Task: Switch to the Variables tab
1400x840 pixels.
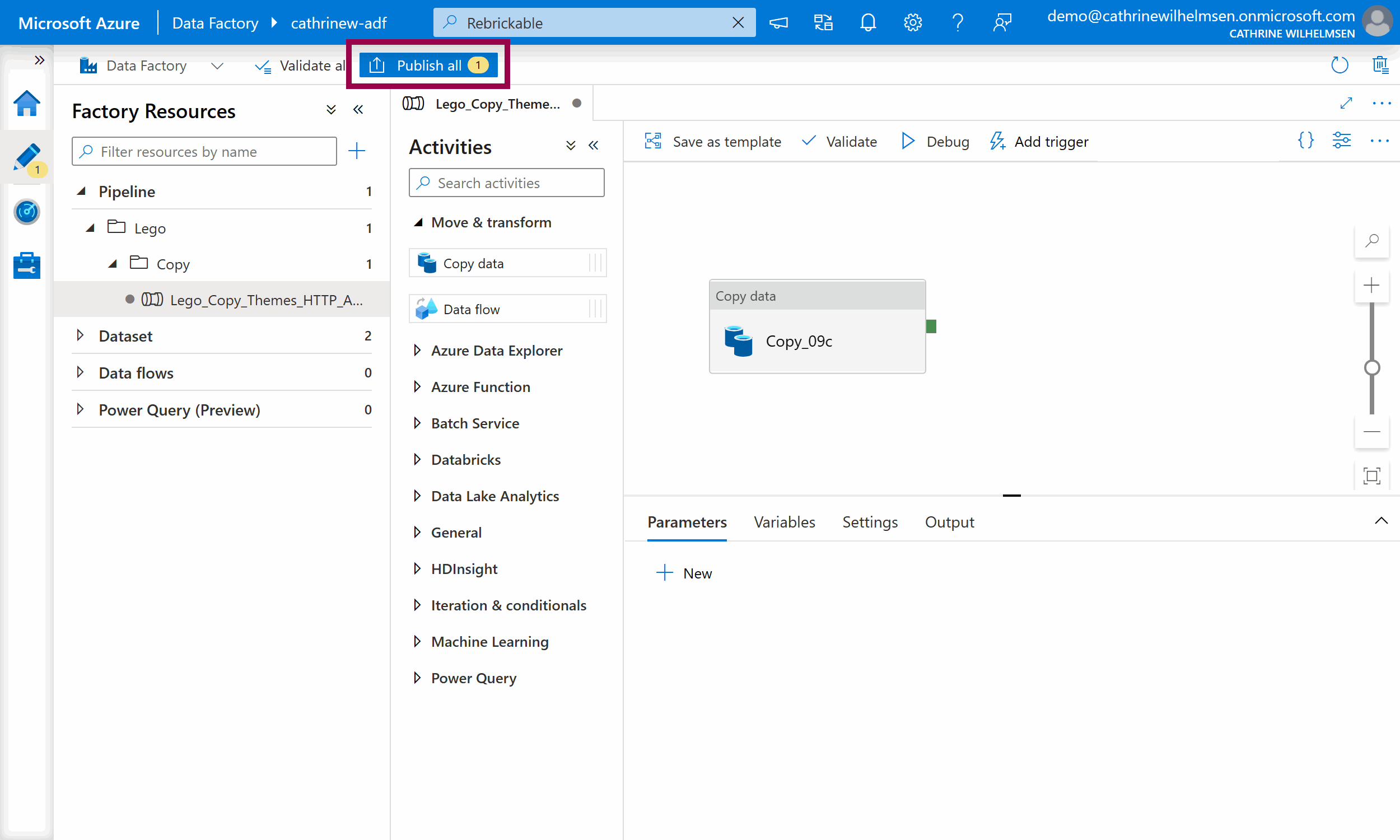Action: (x=784, y=522)
